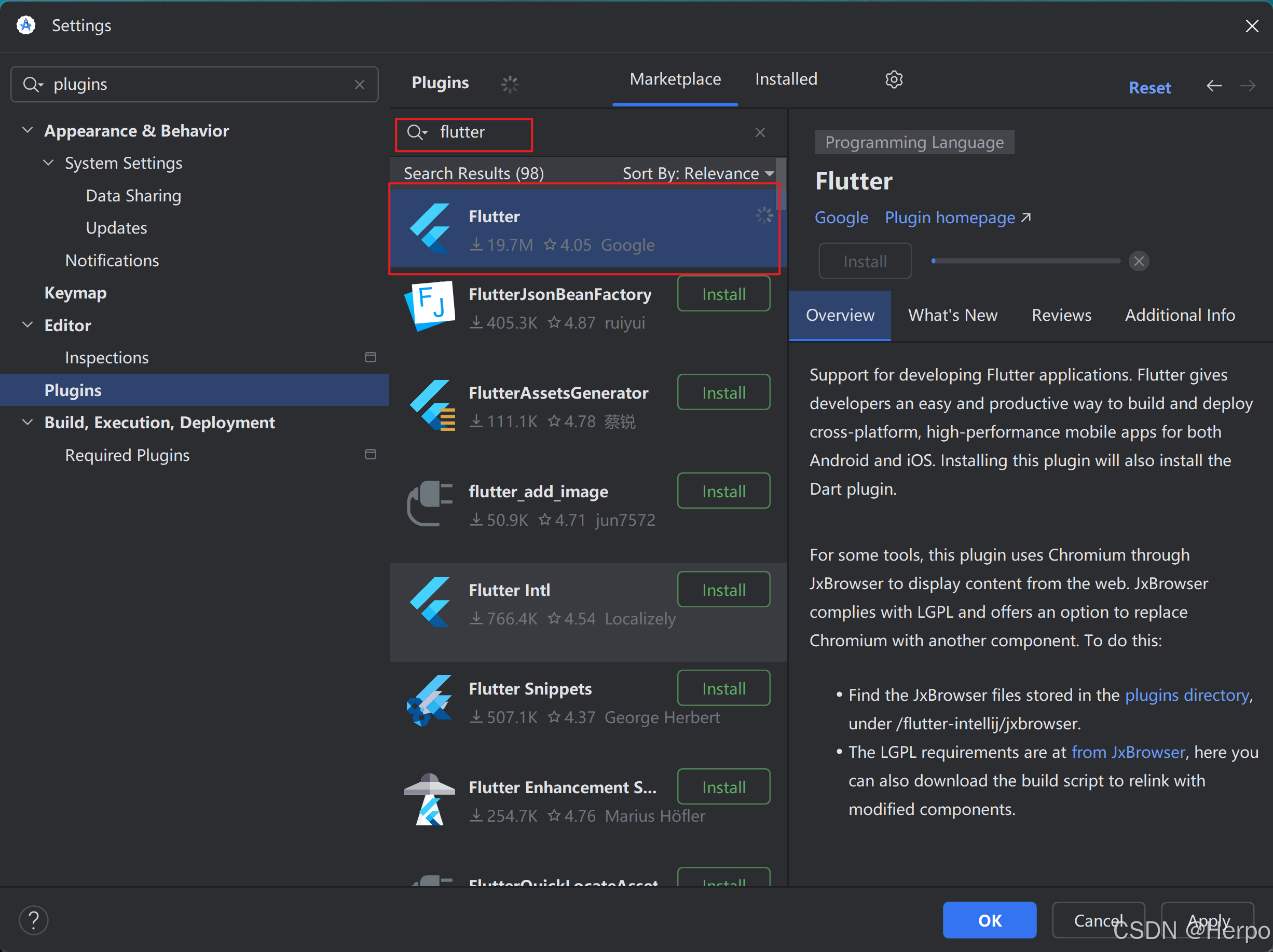The width and height of the screenshot is (1273, 952).
Task: Clear the flutter marketplace search
Action: click(x=760, y=132)
